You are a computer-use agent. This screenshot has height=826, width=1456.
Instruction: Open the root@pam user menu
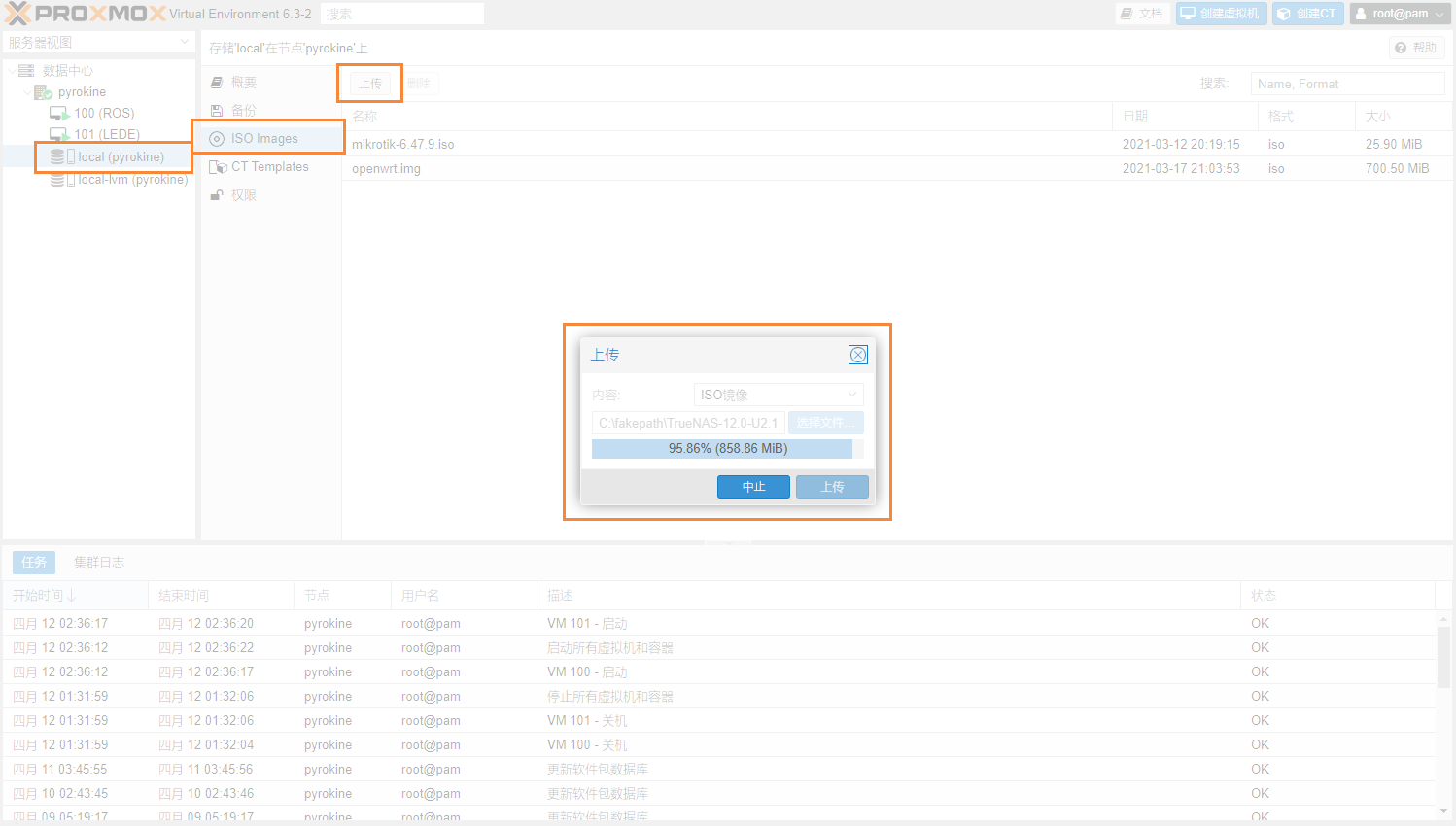(1401, 14)
